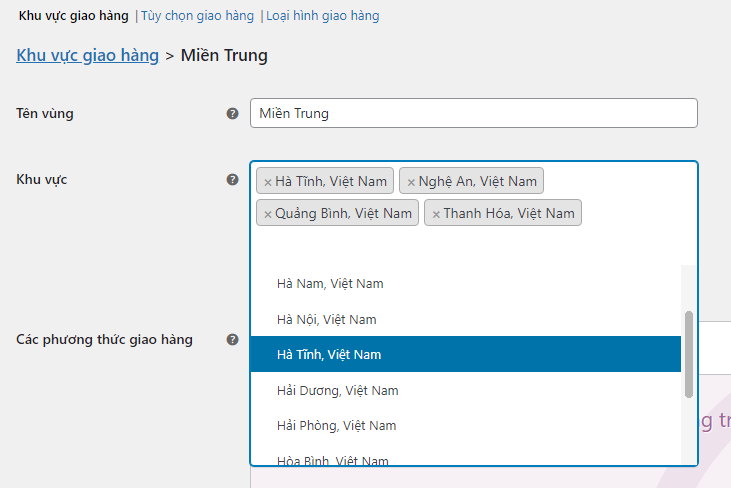
Task: Select Hải Dương, Việt Nam from dropdown
Action: pos(337,391)
